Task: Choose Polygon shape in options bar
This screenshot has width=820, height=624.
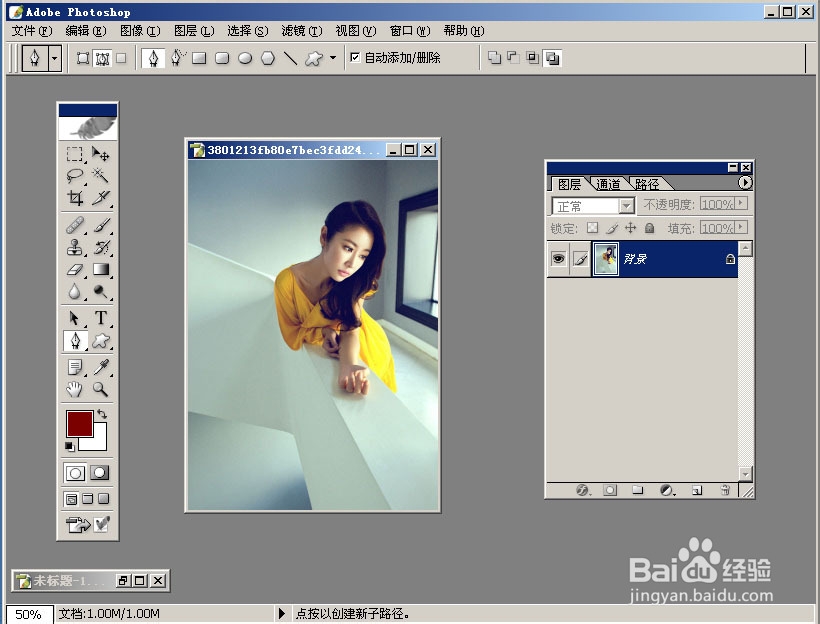Action: click(x=268, y=58)
